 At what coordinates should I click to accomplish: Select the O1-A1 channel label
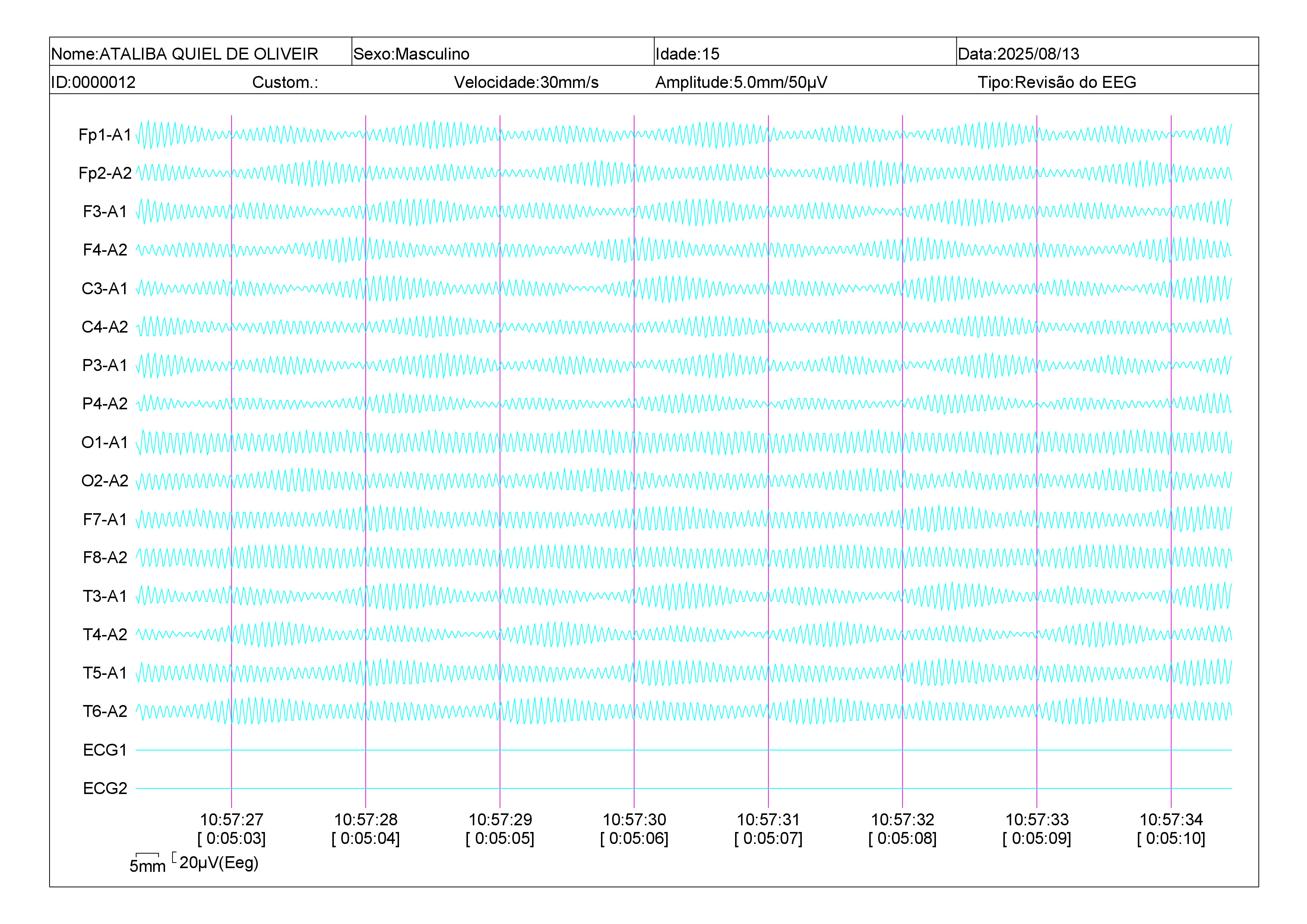[x=105, y=442]
